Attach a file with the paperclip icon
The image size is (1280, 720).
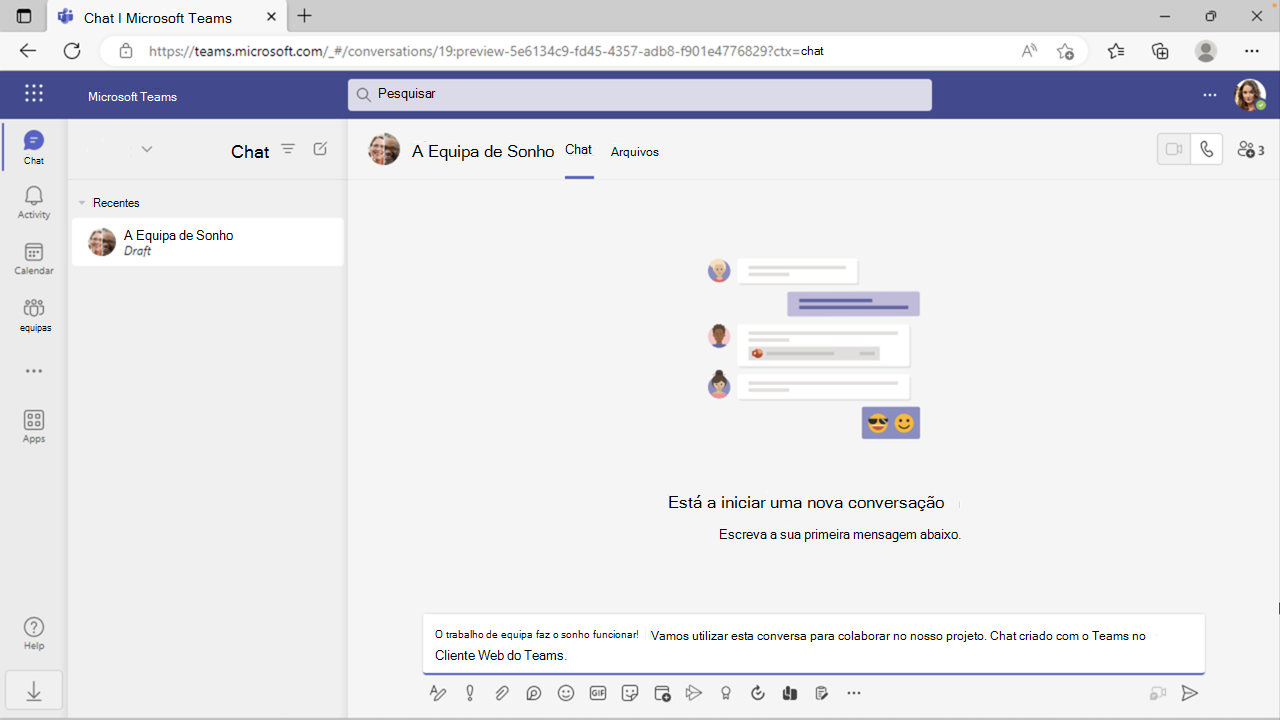coord(502,693)
